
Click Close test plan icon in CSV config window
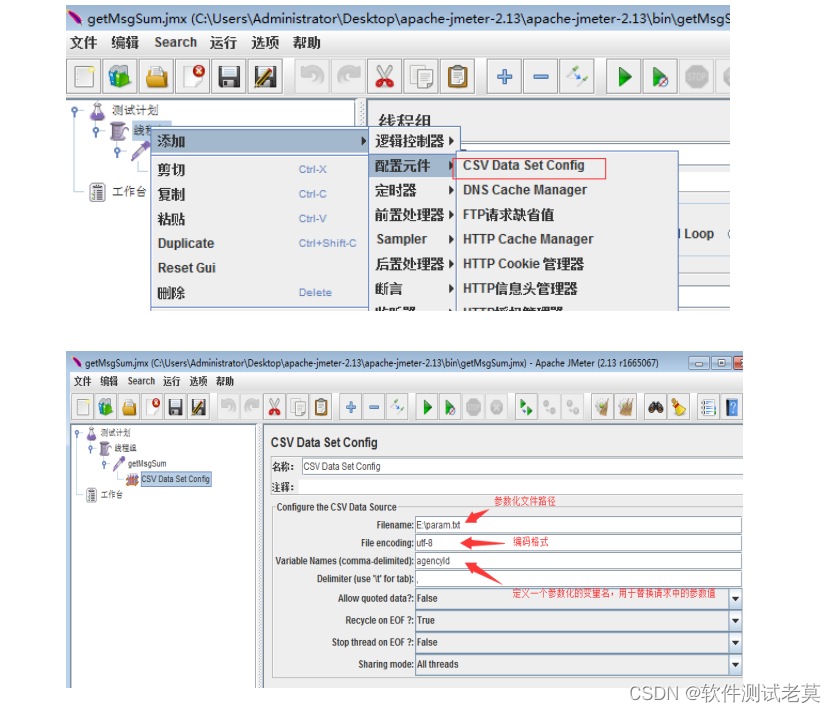click(152, 407)
